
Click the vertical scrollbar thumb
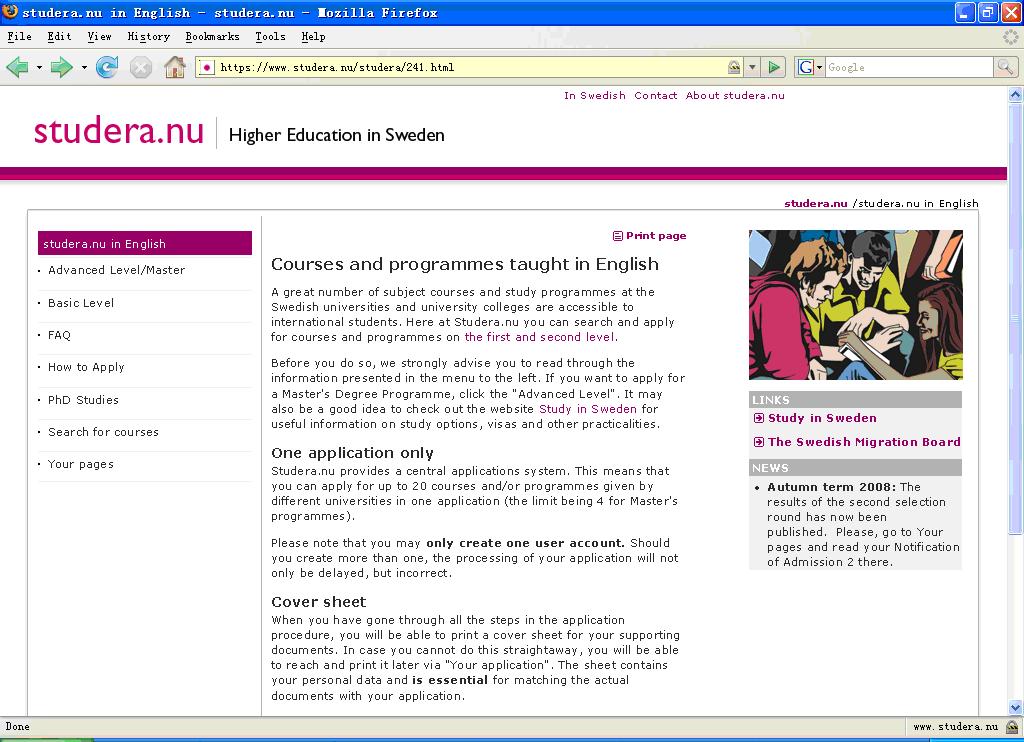pos(1015,317)
